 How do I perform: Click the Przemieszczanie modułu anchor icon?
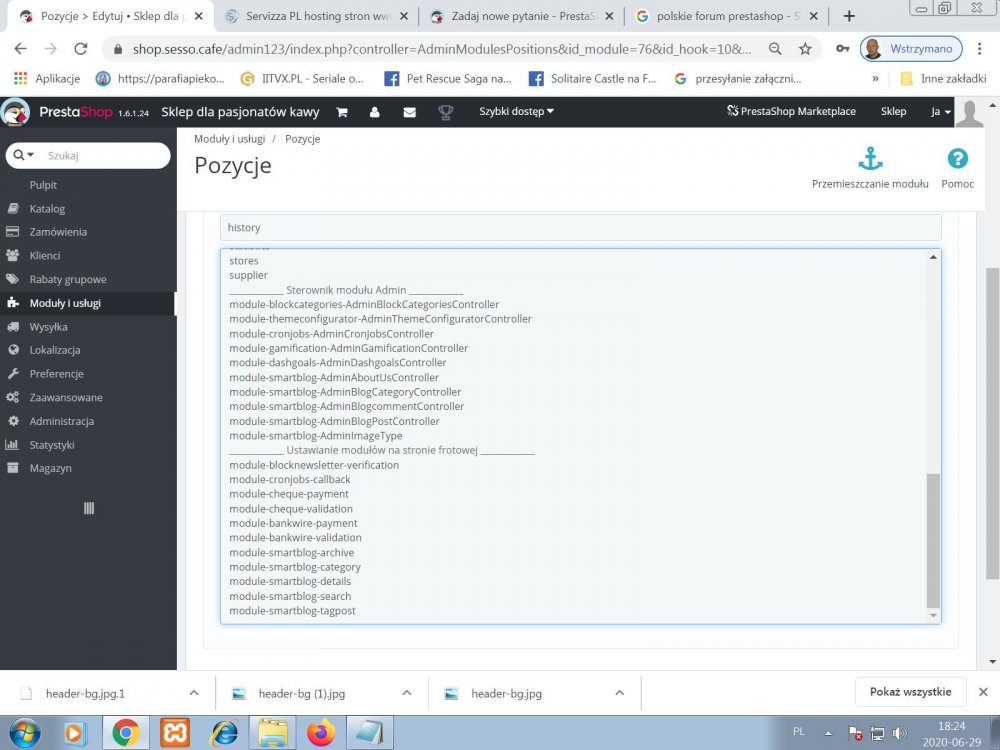click(x=870, y=158)
